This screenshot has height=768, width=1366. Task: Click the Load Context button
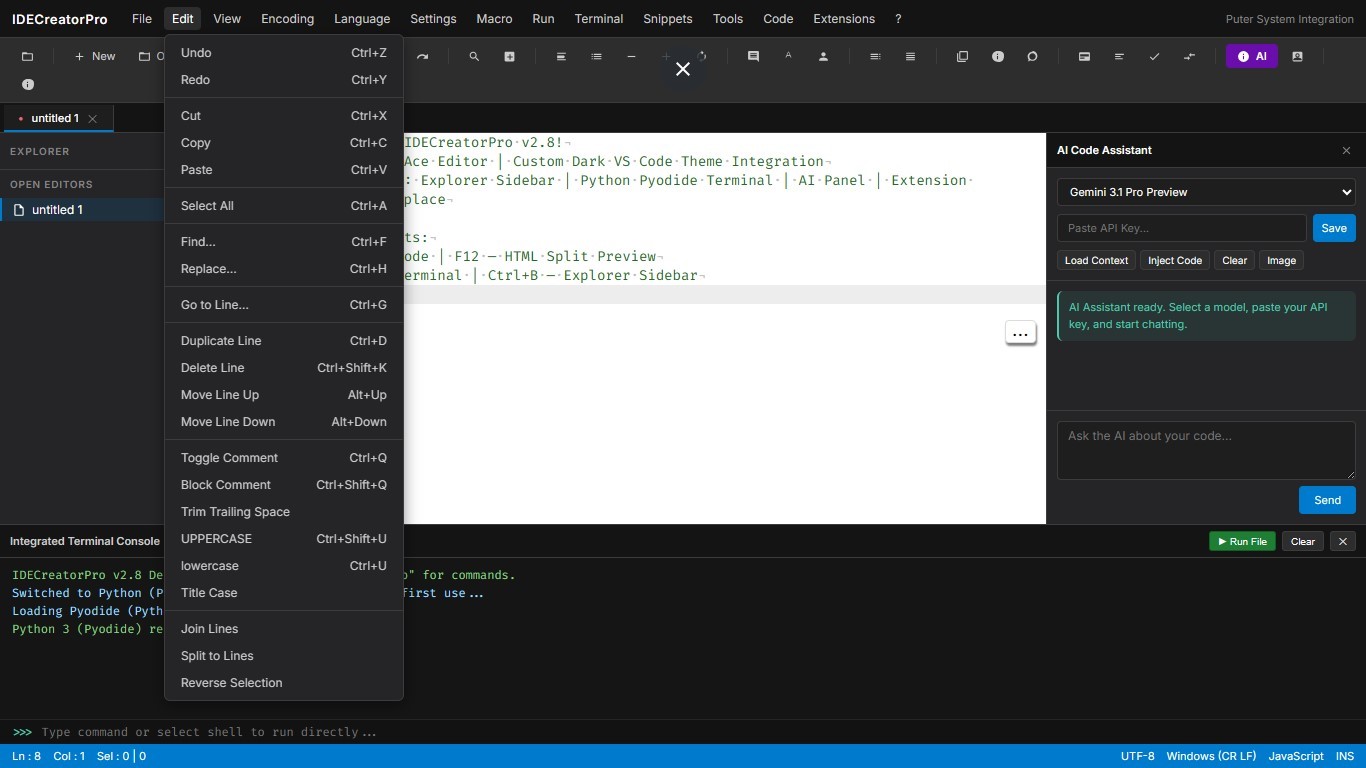pyautogui.click(x=1096, y=260)
